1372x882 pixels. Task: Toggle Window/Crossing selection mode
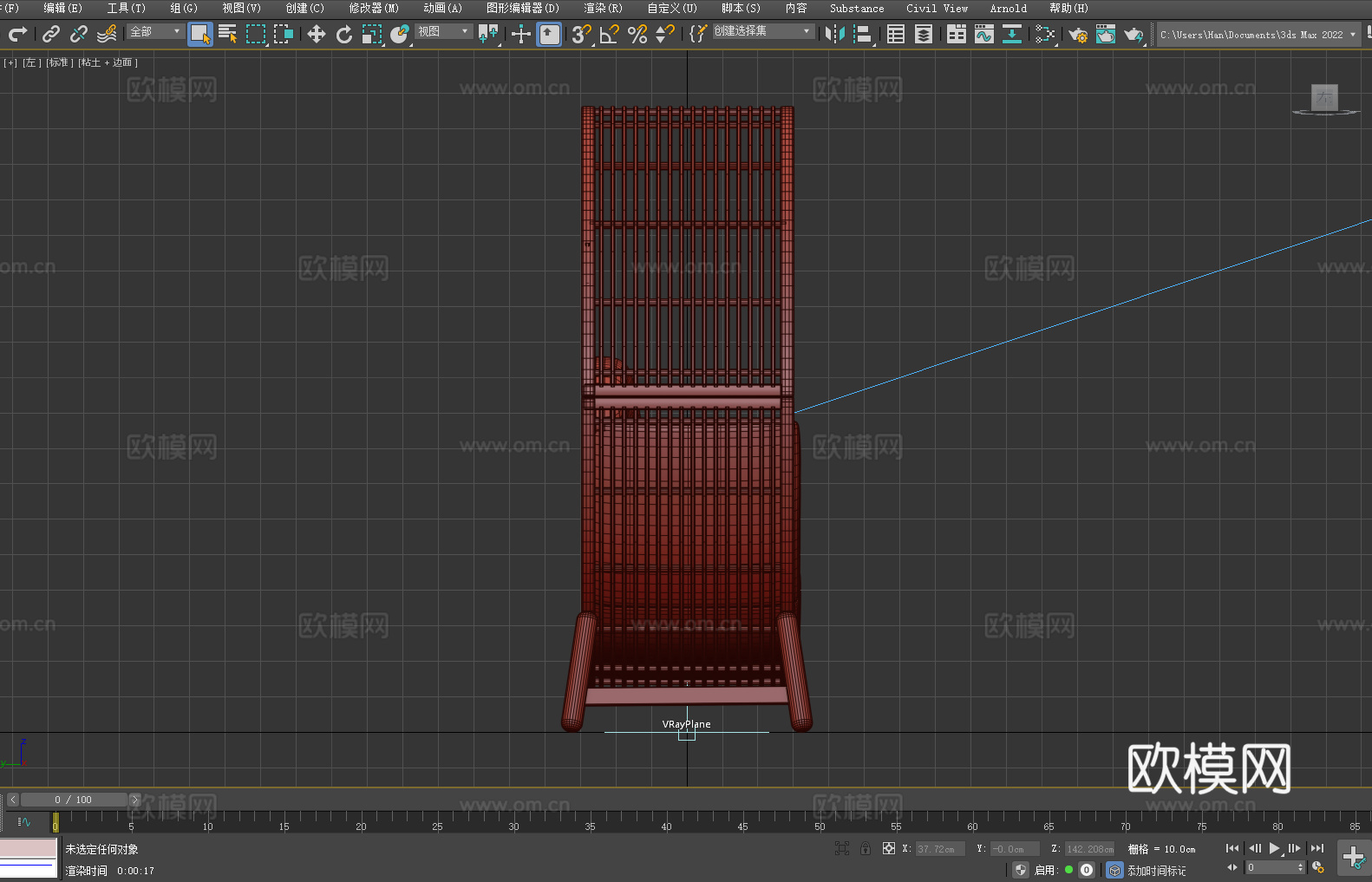[284, 34]
